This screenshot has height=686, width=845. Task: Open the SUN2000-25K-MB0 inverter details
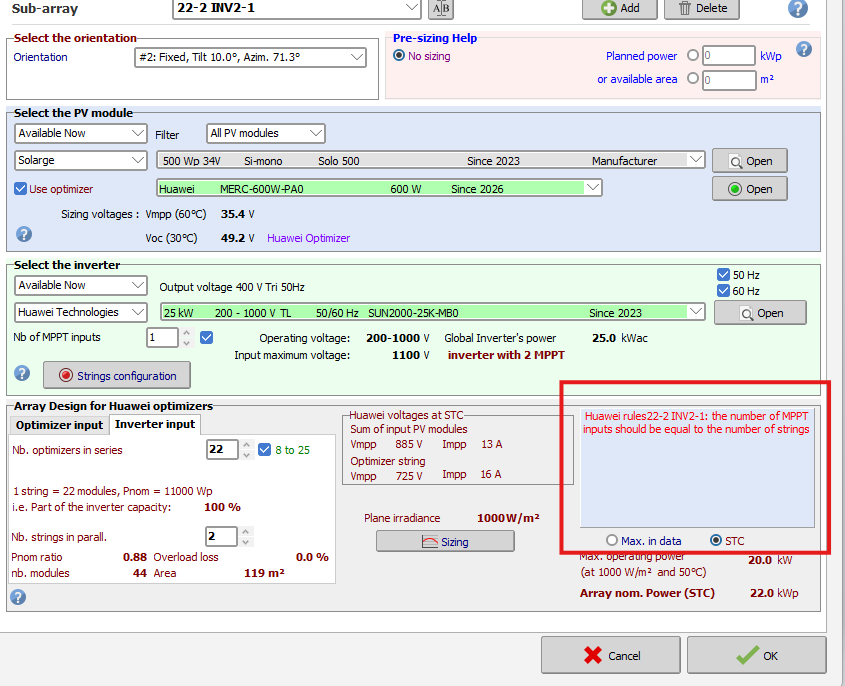pos(760,313)
